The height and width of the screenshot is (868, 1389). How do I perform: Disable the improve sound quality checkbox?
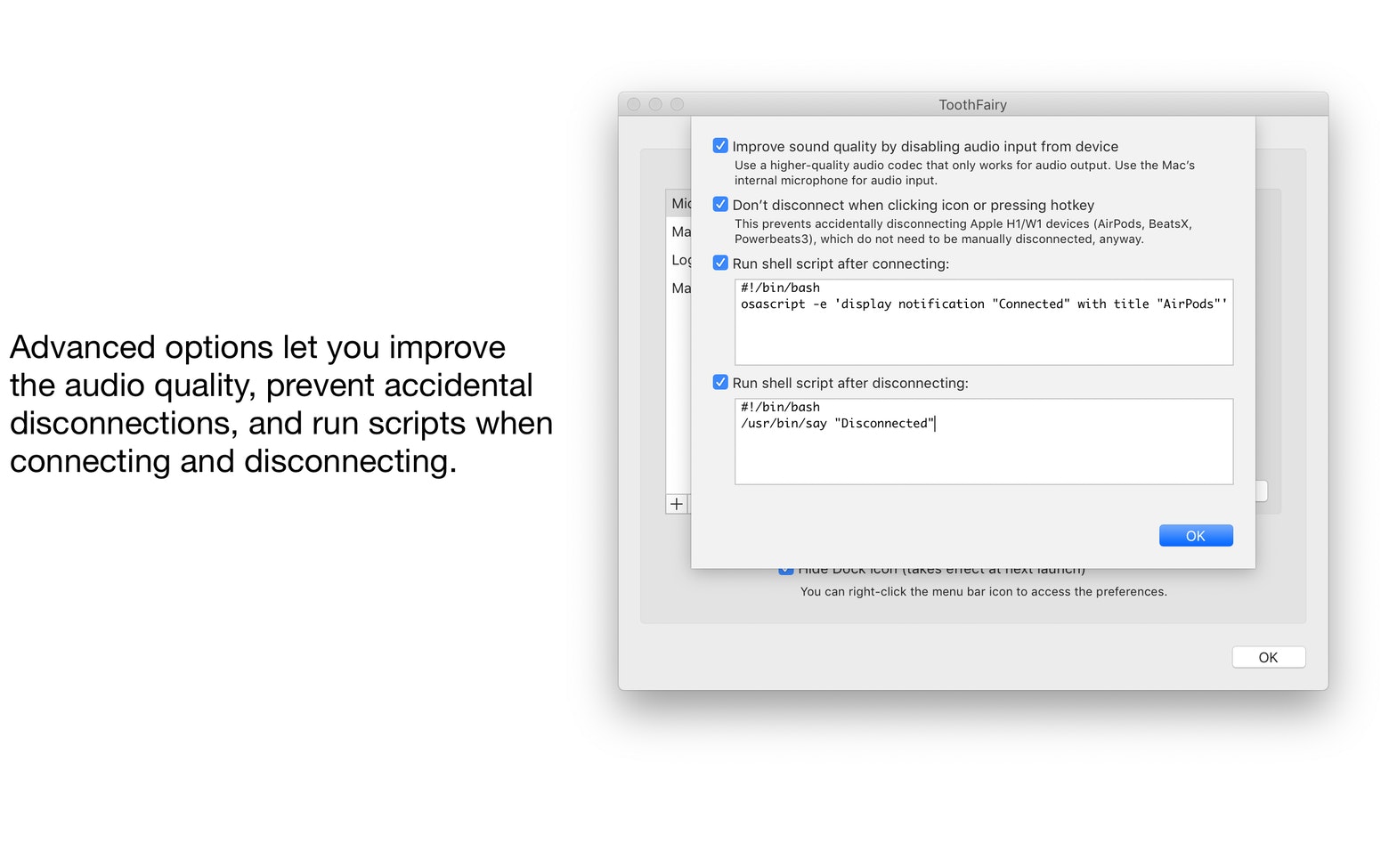point(720,146)
